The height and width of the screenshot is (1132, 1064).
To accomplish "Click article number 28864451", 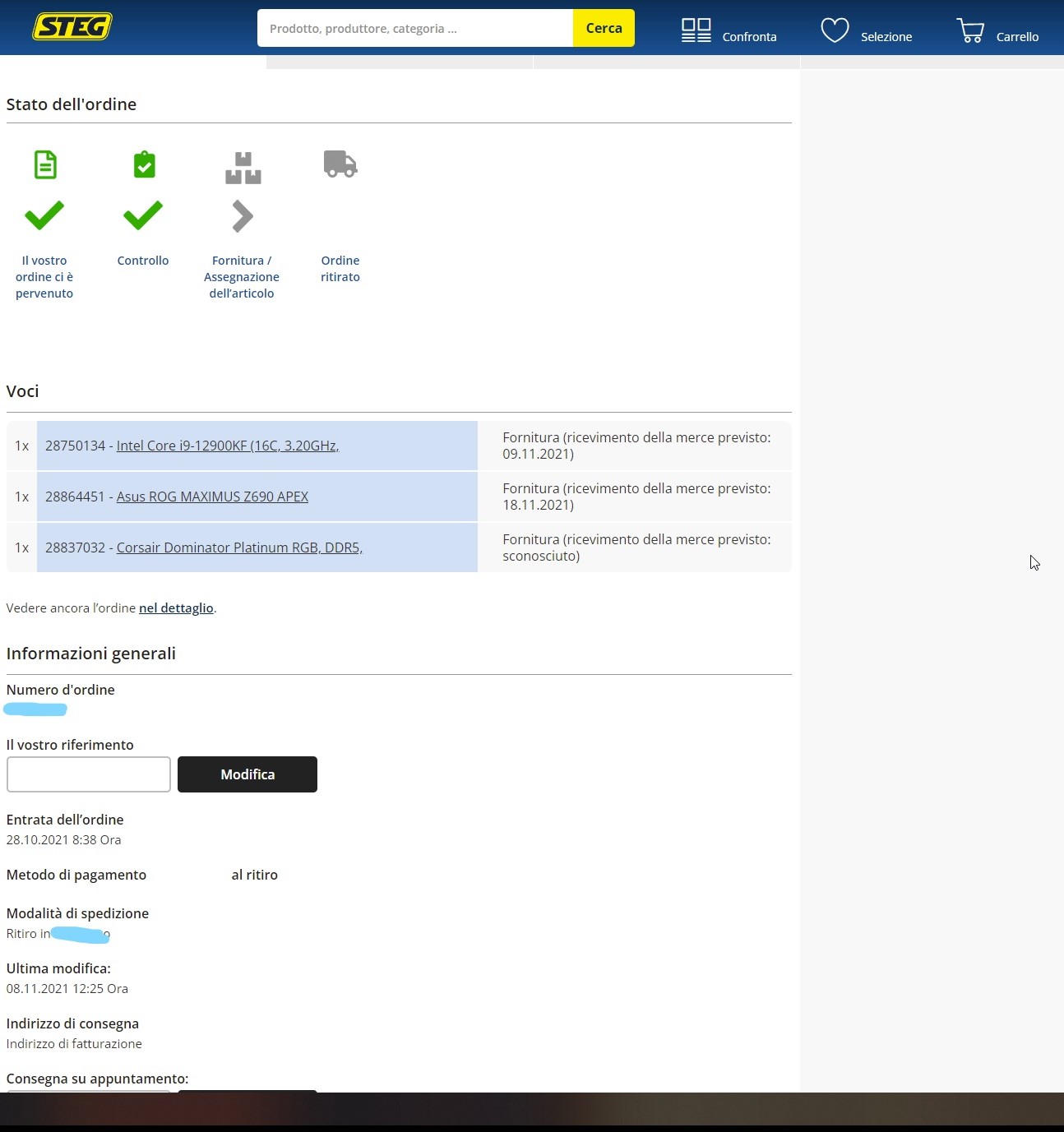I will (x=75, y=497).
